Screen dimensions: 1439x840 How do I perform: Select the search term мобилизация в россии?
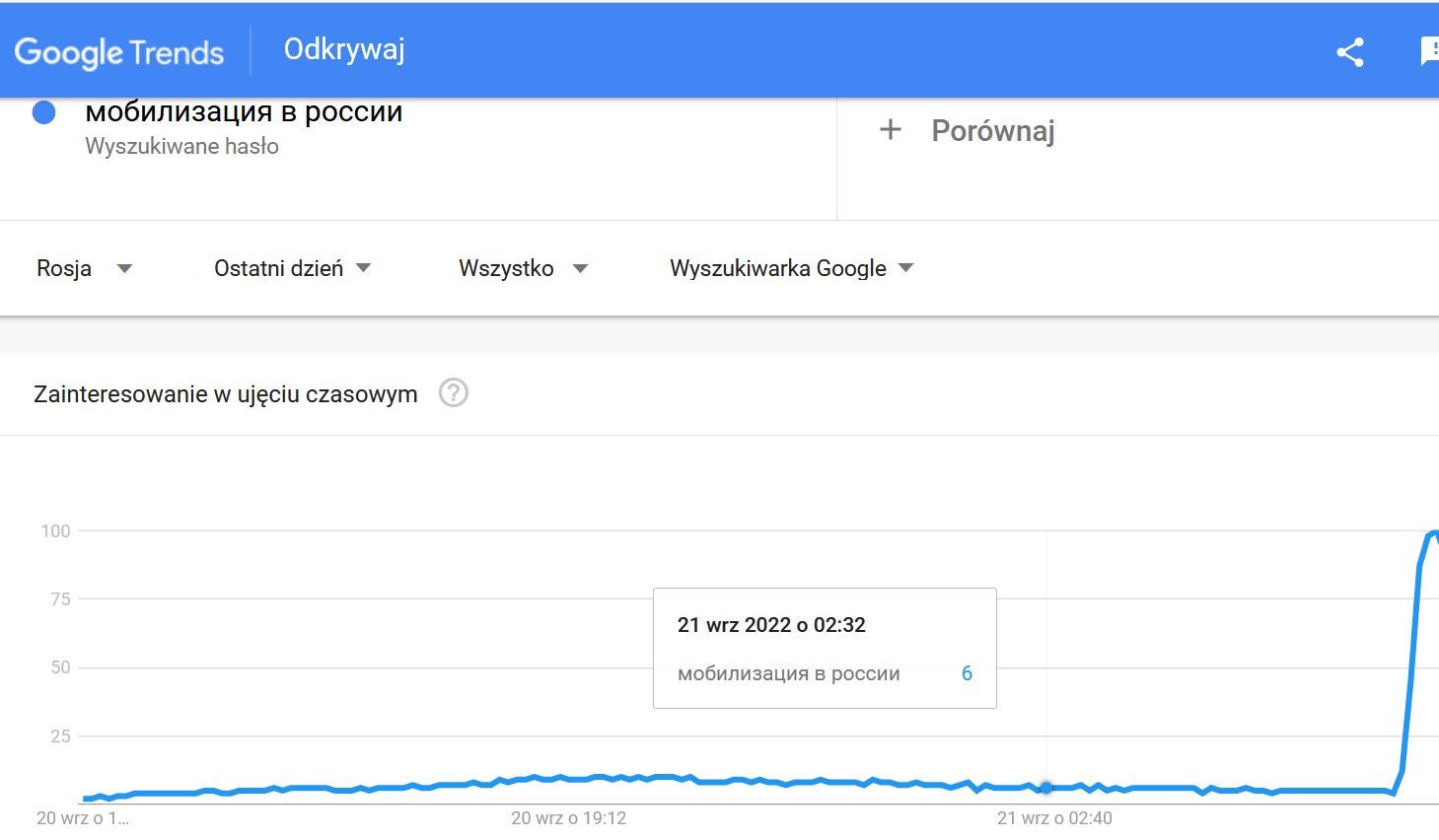coord(244,111)
